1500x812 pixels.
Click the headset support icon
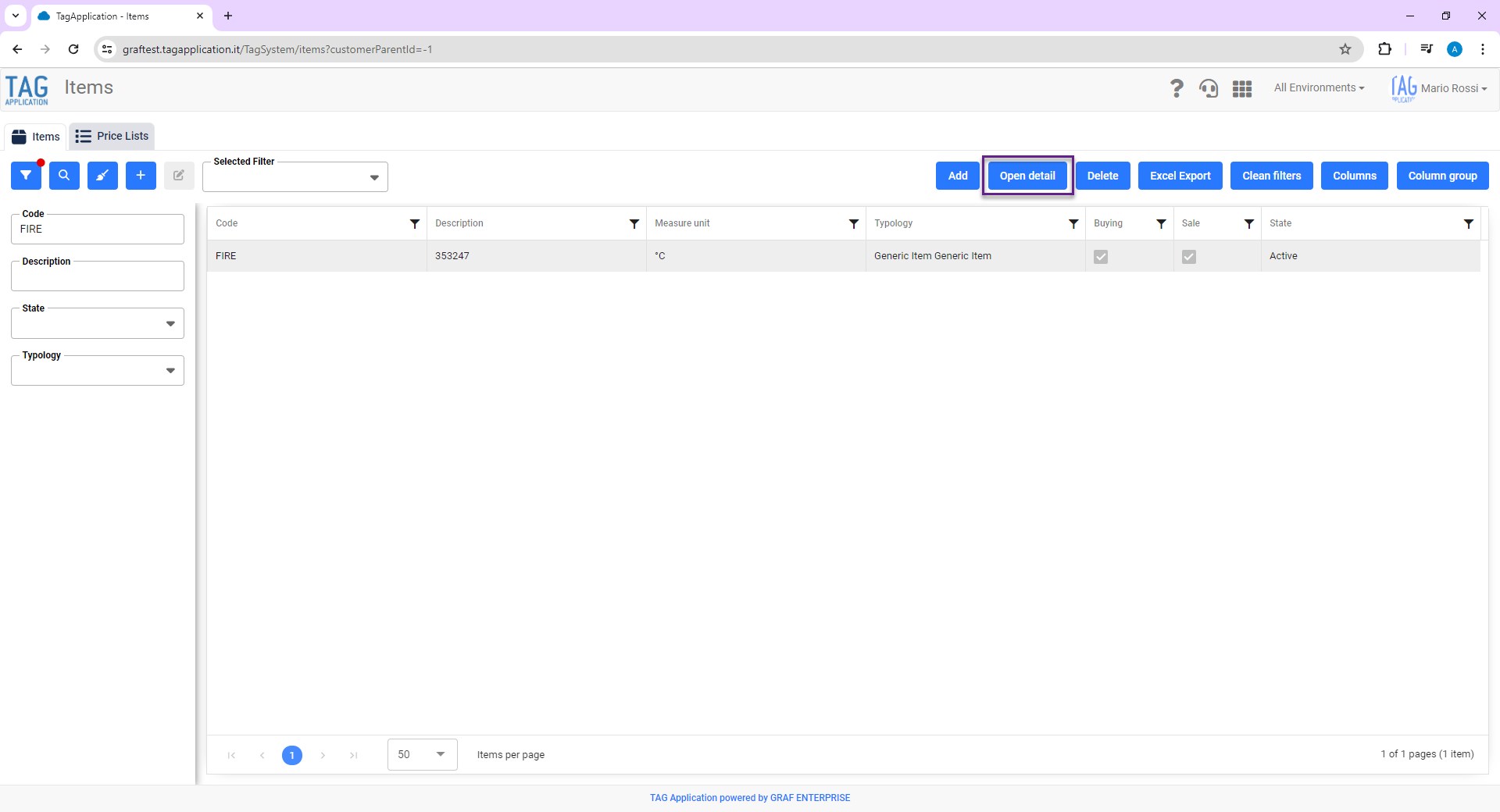1209,88
